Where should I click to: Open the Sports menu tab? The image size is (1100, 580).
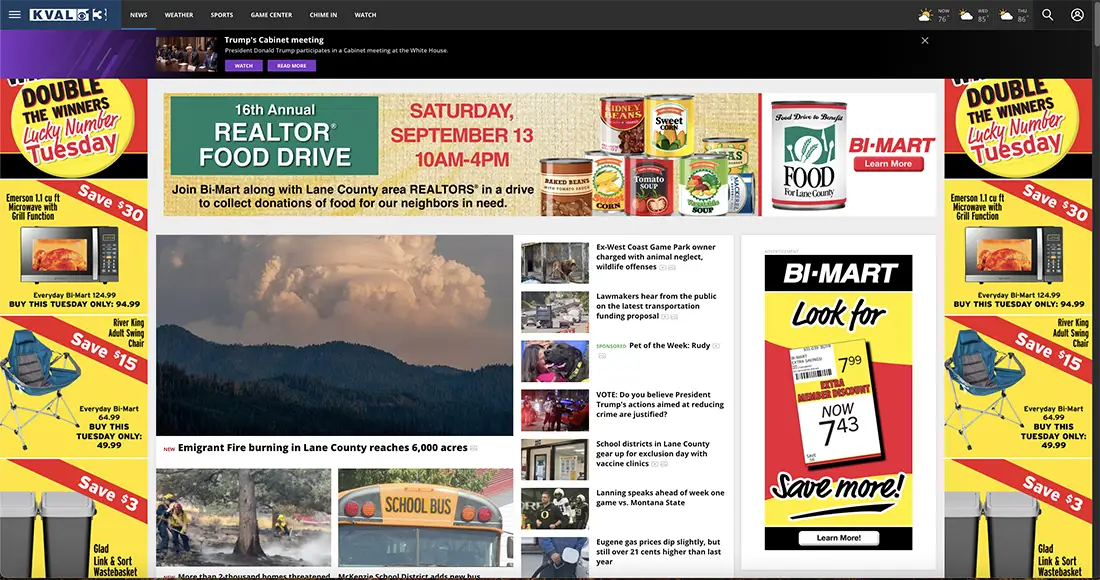coord(222,15)
